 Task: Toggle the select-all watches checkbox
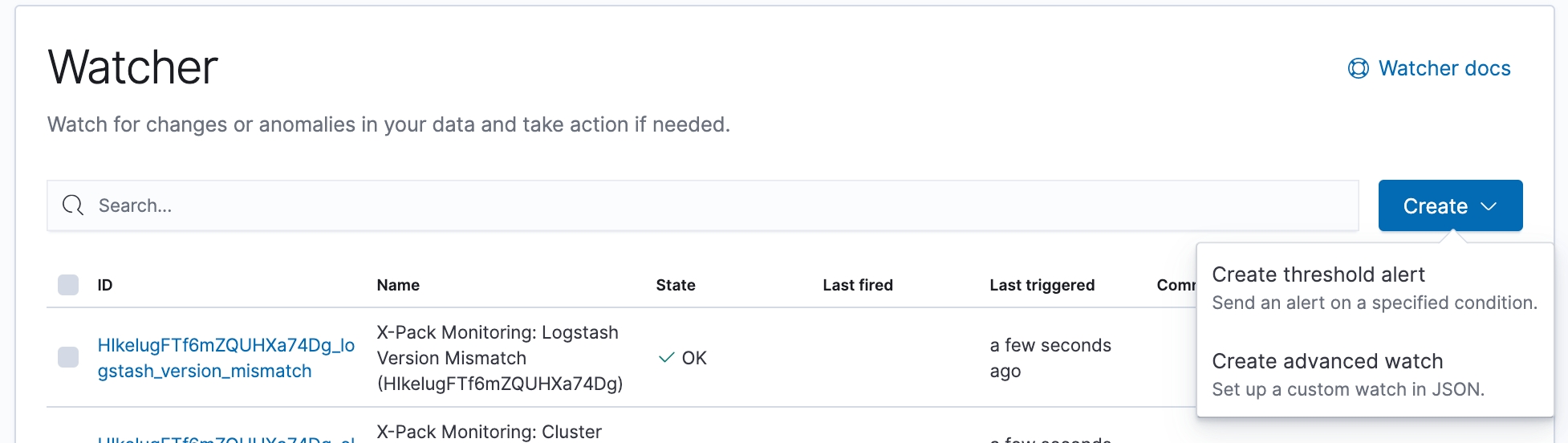(x=68, y=285)
